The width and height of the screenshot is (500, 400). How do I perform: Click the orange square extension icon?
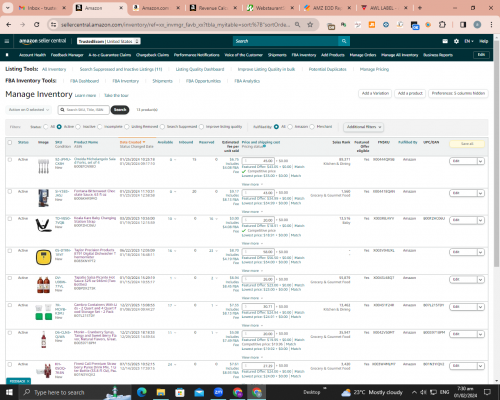pyautogui.click(x=372, y=25)
